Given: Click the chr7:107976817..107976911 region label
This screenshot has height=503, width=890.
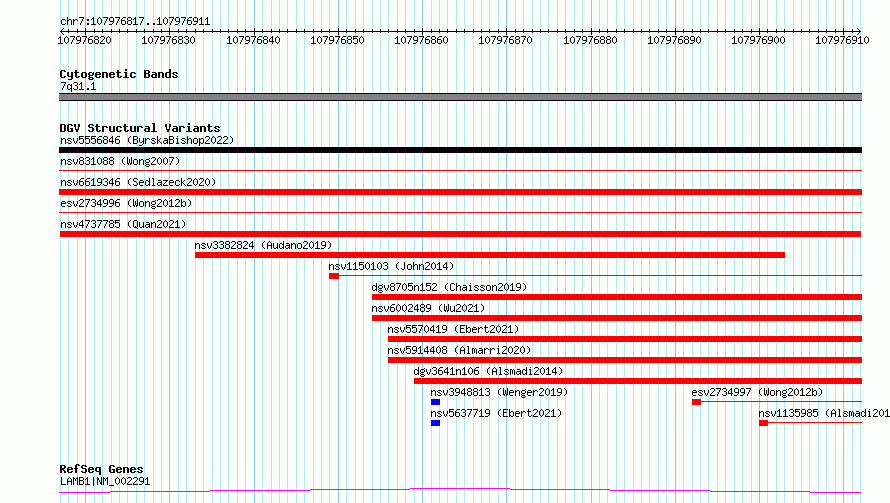Looking at the screenshot, I should pos(135,21).
